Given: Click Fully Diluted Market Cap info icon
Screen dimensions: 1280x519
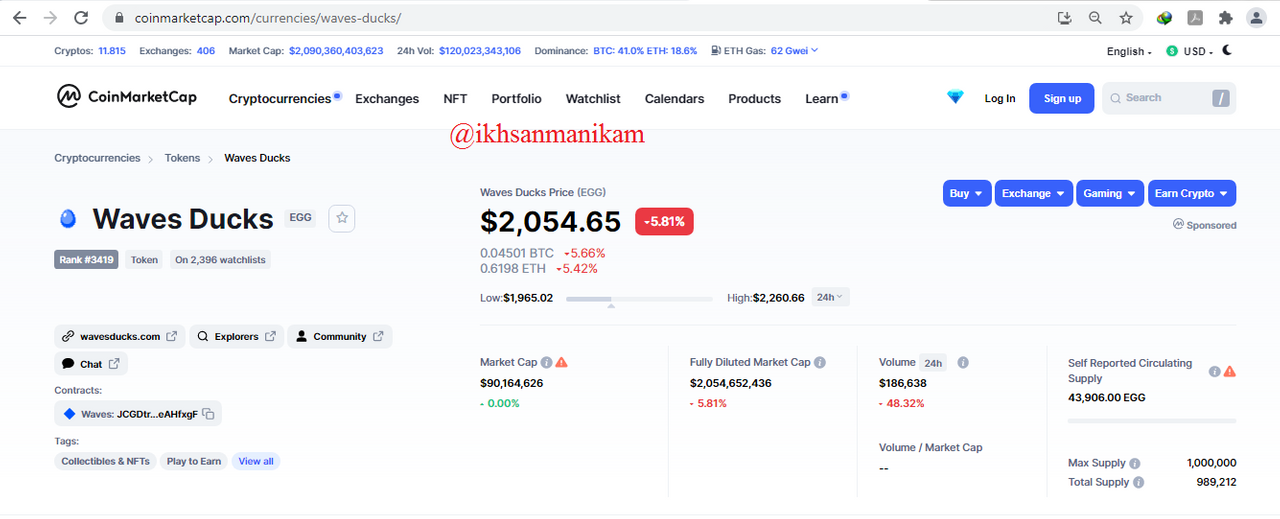Looking at the screenshot, I should 820,363.
